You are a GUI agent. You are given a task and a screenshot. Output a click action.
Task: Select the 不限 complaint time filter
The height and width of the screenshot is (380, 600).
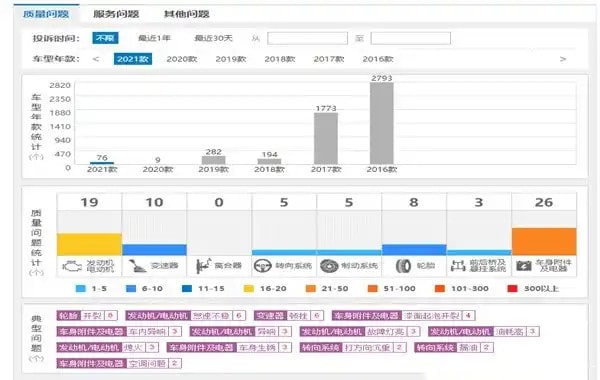pos(105,38)
